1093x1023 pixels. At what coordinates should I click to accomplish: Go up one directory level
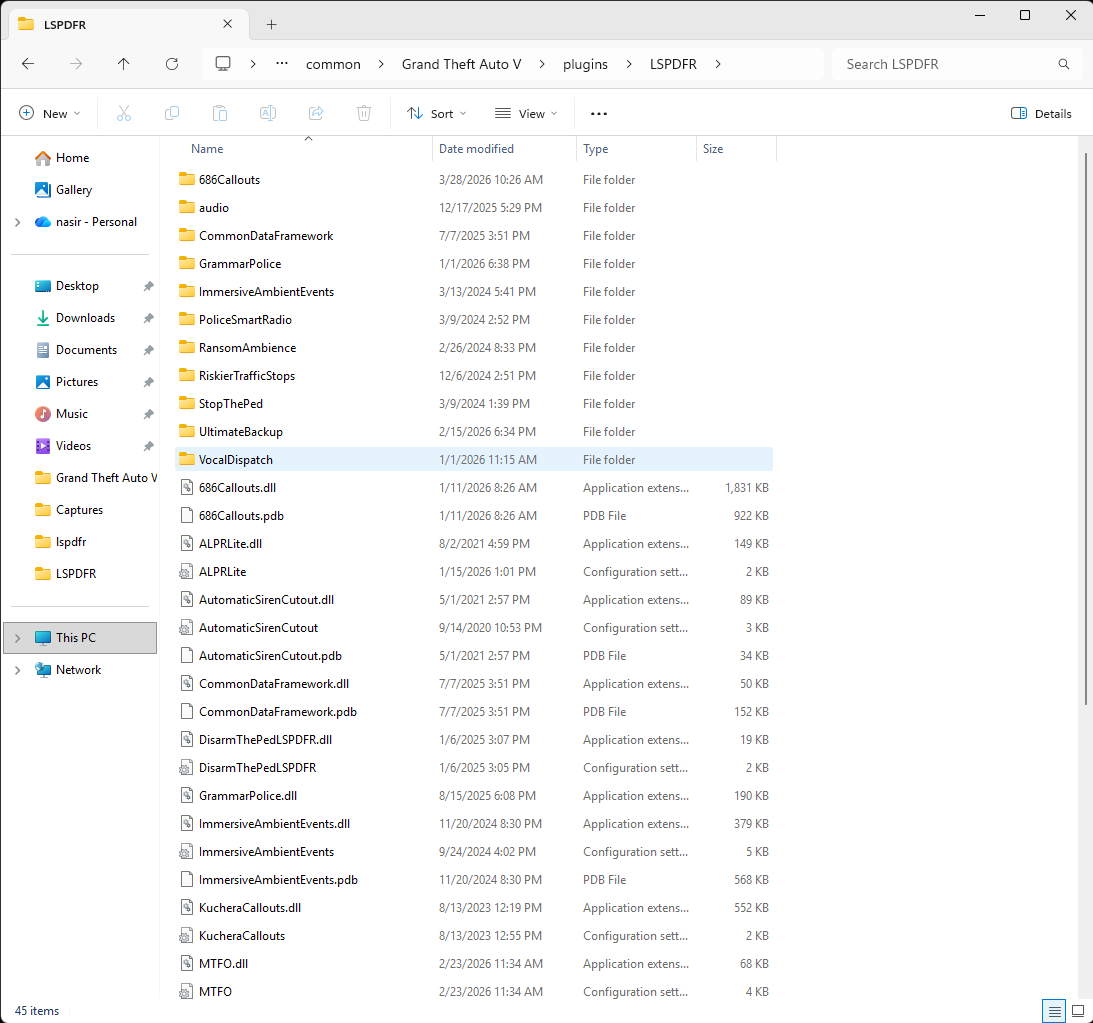(124, 64)
